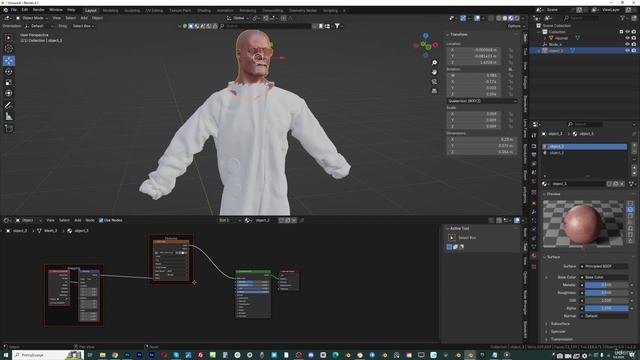Click the viewport zoom magnifier icon
The height and width of the screenshot is (360, 640).
pos(434,62)
